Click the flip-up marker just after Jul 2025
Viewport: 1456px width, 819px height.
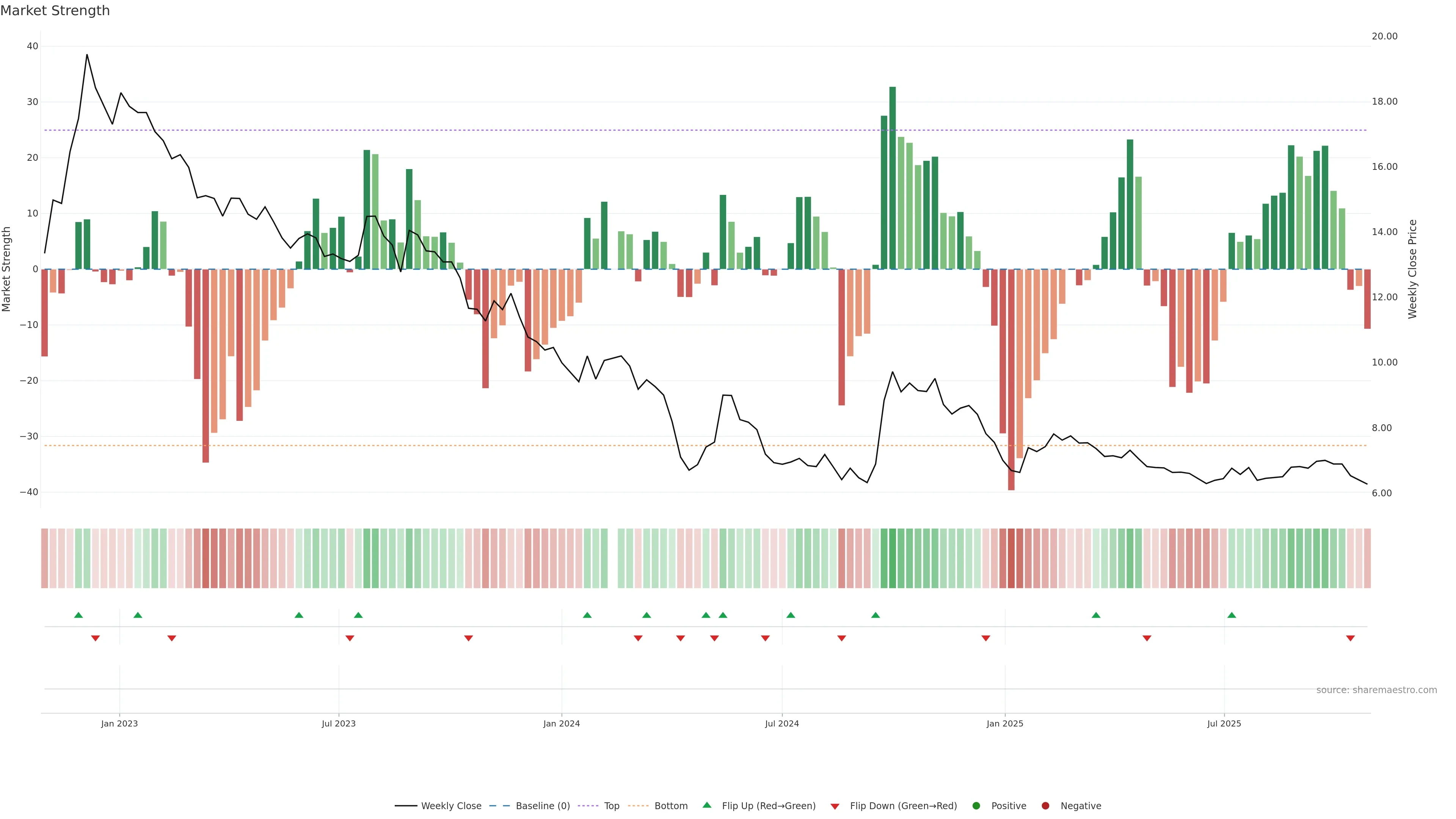coord(1232,615)
